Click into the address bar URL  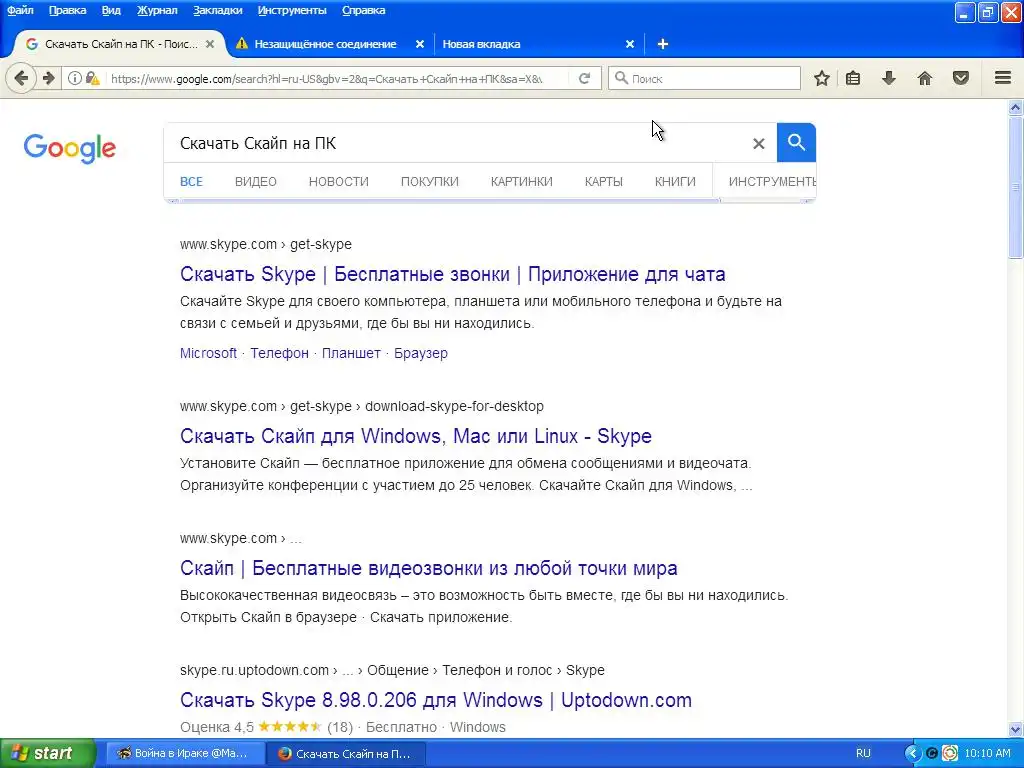pos(327,78)
